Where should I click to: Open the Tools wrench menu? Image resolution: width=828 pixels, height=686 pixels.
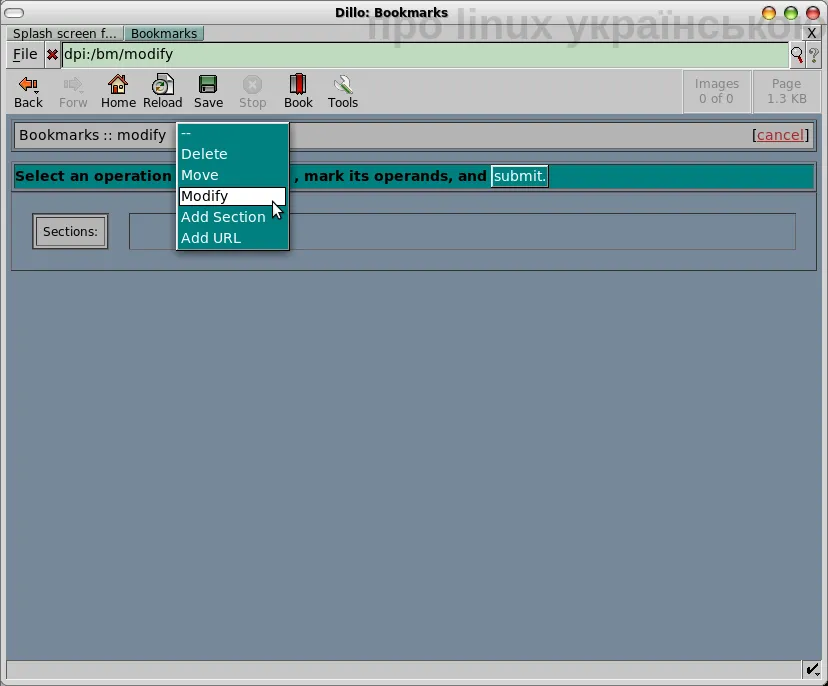point(343,92)
